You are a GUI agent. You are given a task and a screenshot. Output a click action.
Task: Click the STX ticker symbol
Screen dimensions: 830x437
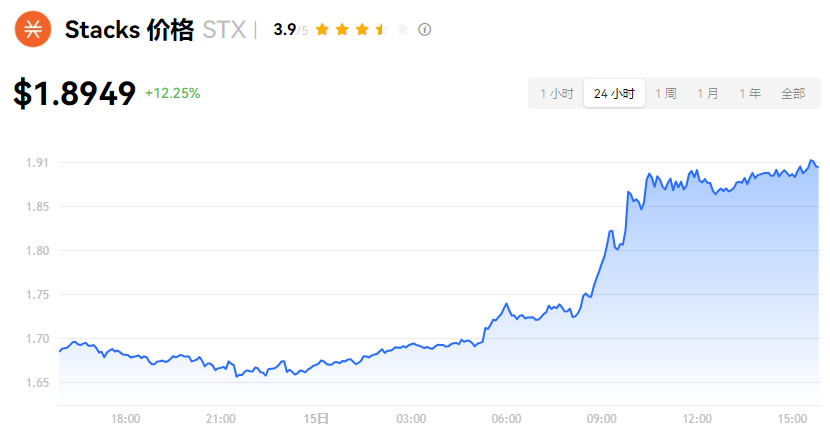(x=223, y=30)
